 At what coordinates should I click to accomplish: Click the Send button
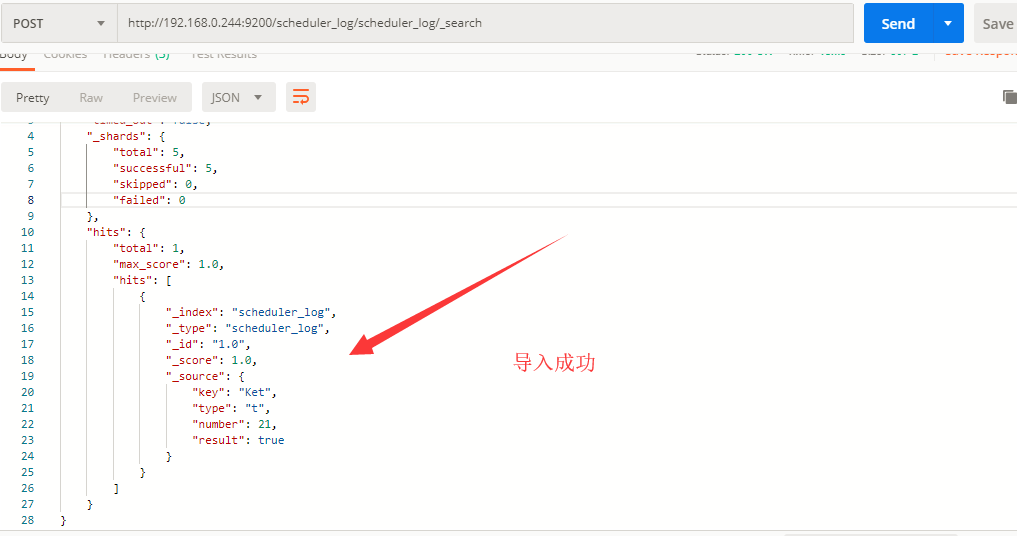898,23
